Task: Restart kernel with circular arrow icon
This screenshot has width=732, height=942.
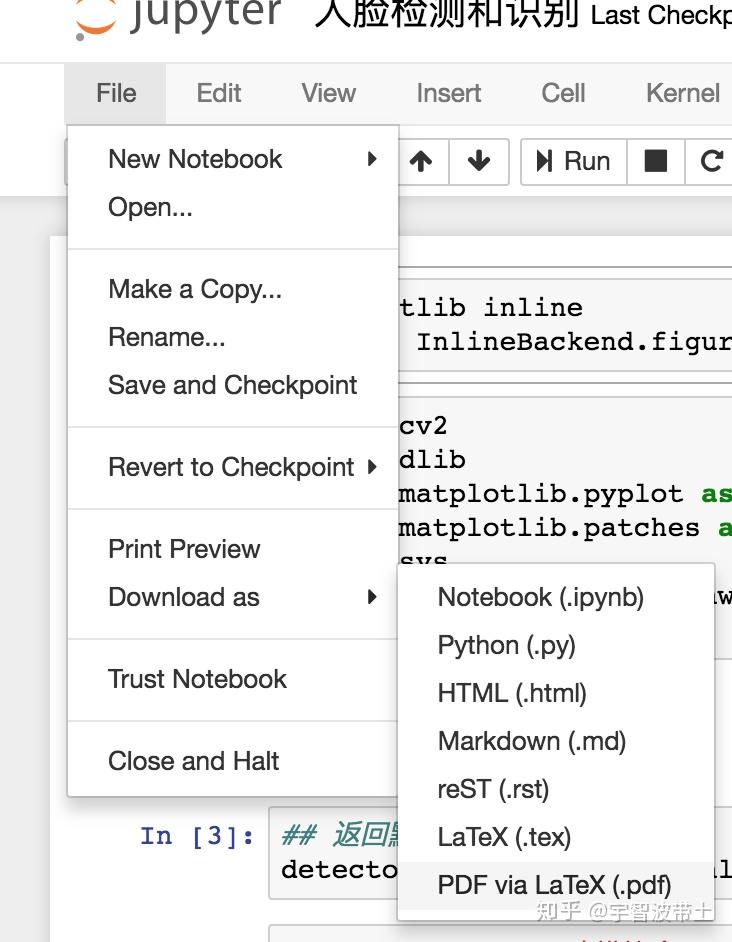Action: tap(711, 161)
